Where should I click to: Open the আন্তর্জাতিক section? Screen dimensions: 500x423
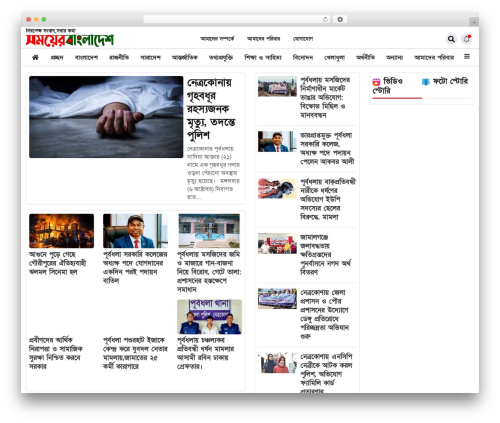coord(185,58)
